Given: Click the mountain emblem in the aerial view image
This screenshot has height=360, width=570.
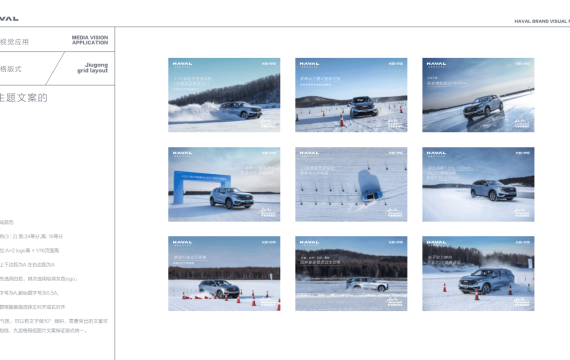Looking at the screenshot, I should click(x=395, y=212).
